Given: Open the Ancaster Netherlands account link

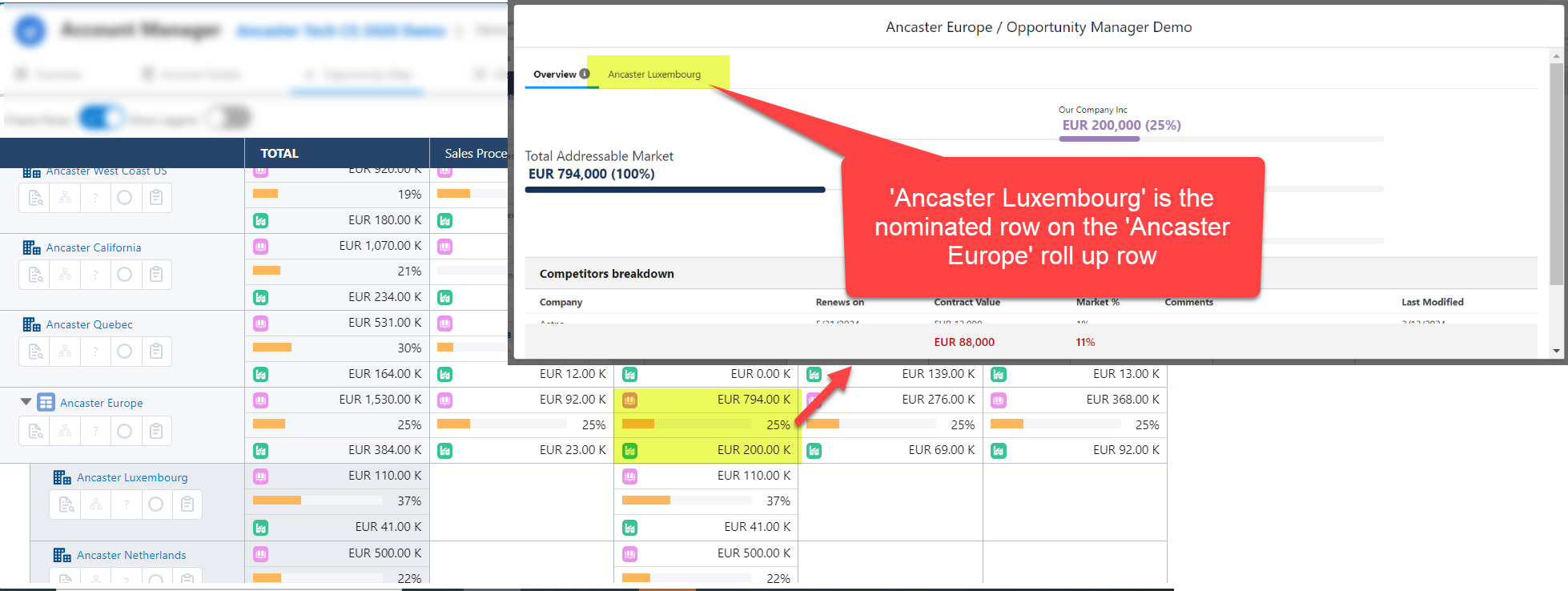Looking at the screenshot, I should 131,556.
